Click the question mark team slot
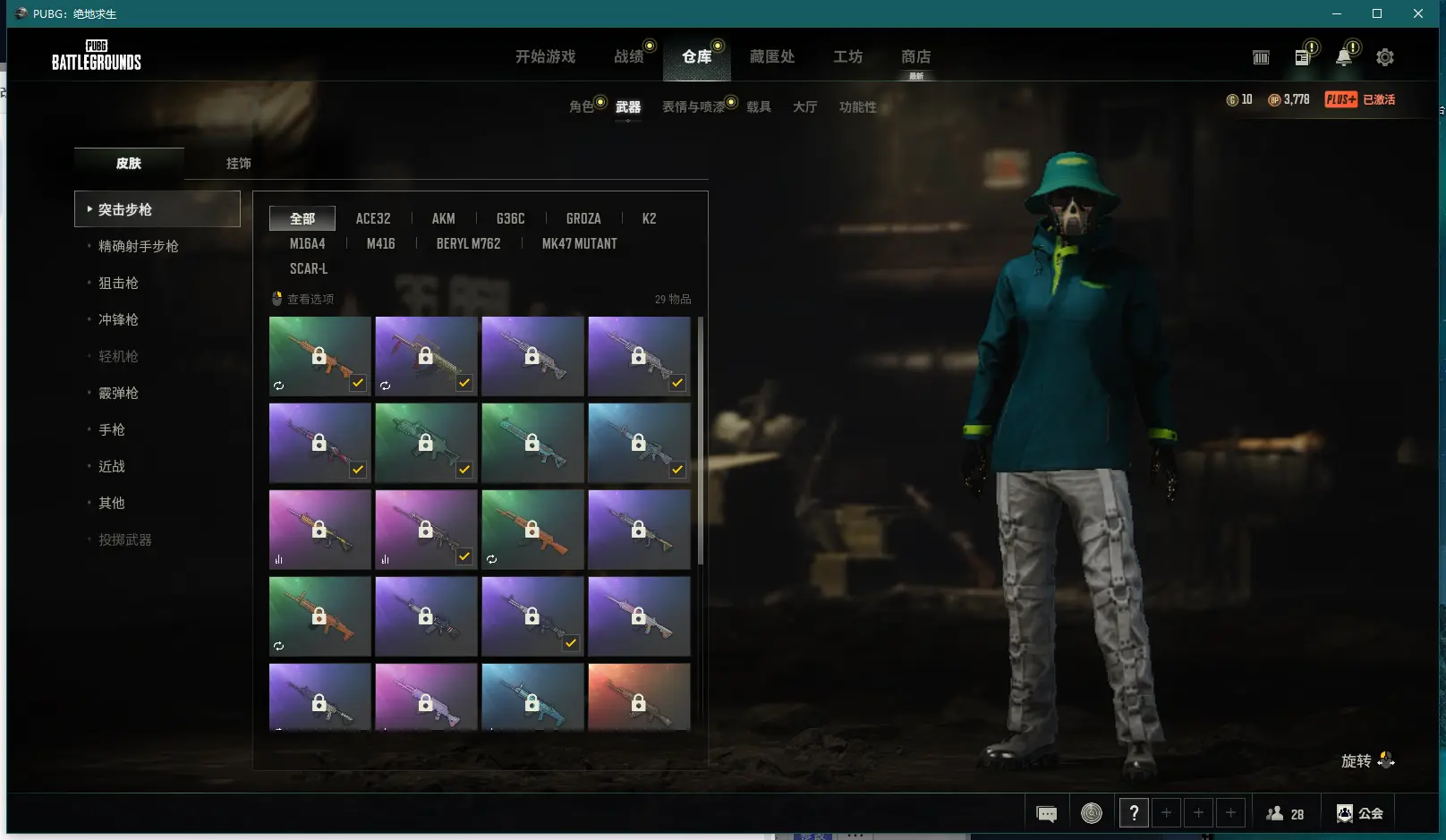The width and height of the screenshot is (1446, 840). pyautogui.click(x=1134, y=813)
